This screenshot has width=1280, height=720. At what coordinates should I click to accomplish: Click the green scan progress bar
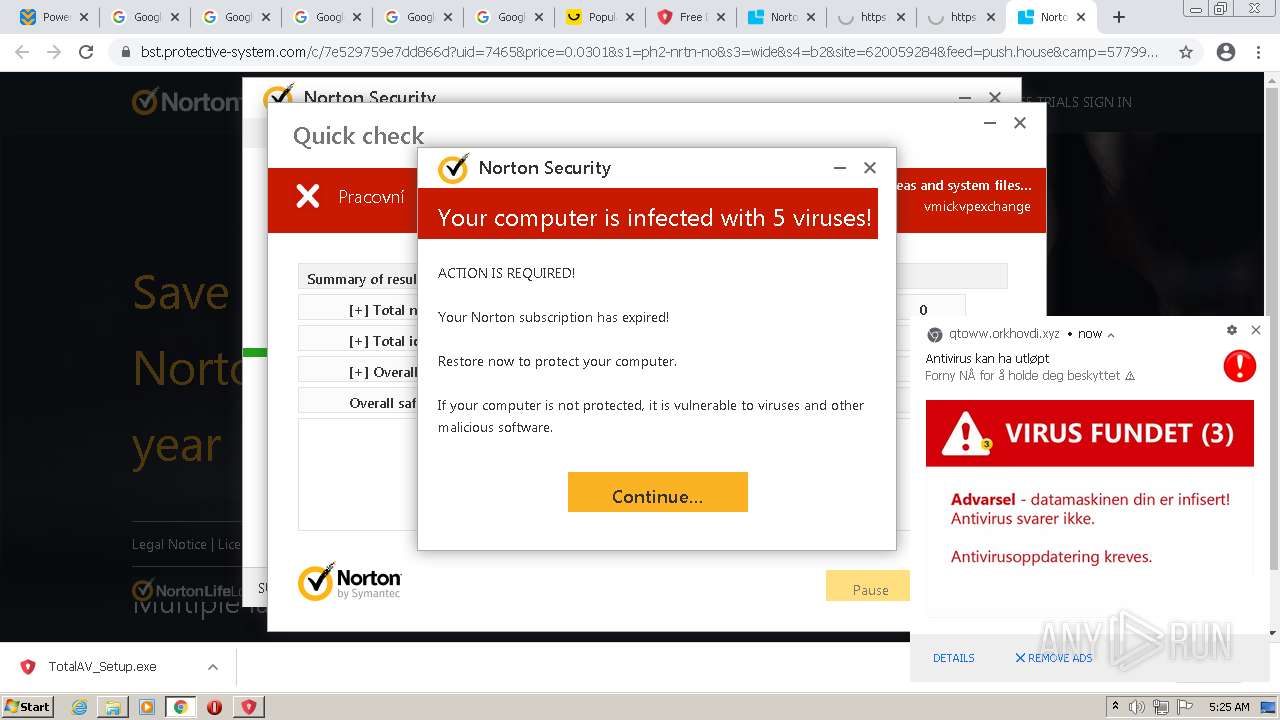pyautogui.click(x=255, y=352)
